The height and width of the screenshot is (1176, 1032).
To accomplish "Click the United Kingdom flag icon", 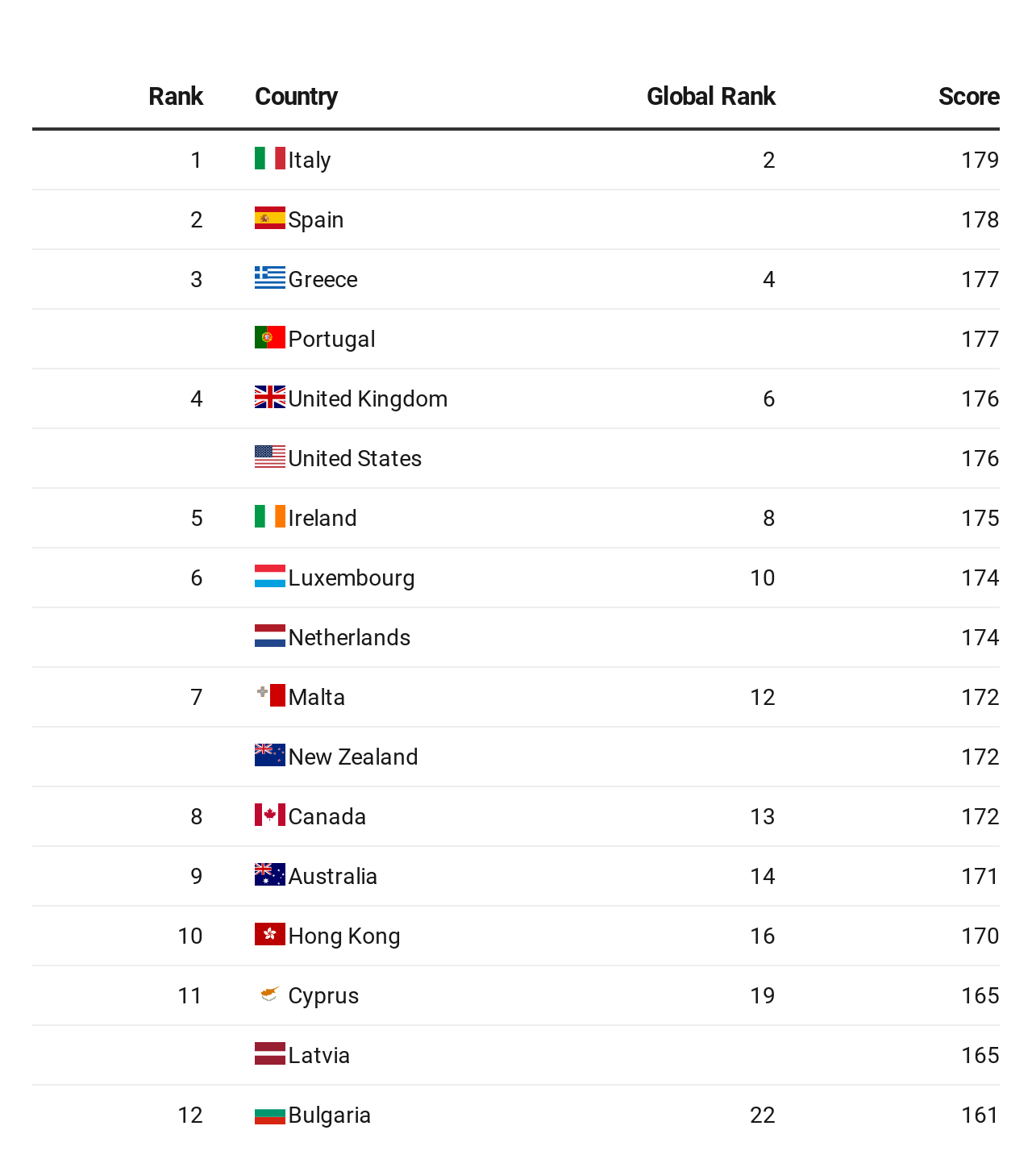I will (269, 397).
